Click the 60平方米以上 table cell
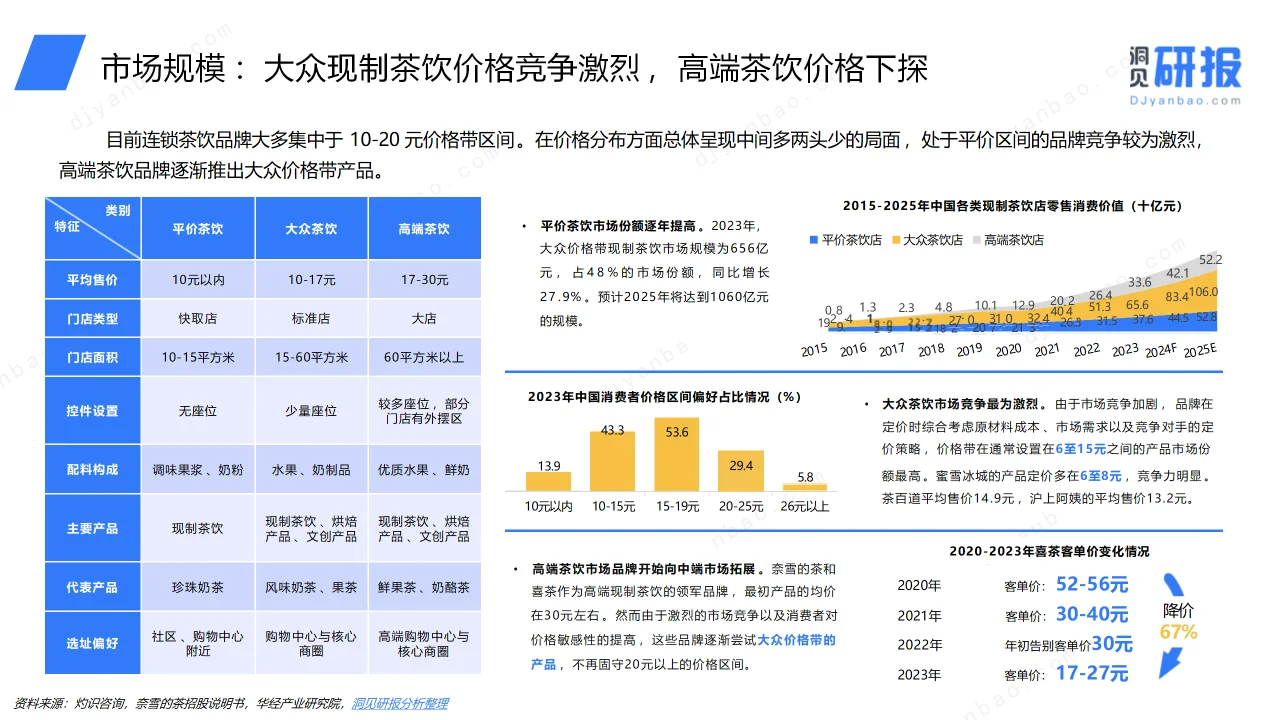Screen dimensions: 1280x720 tap(424, 357)
